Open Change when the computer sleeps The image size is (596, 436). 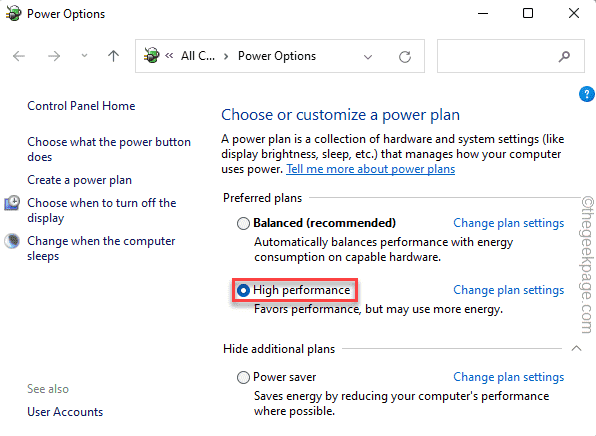(101, 248)
